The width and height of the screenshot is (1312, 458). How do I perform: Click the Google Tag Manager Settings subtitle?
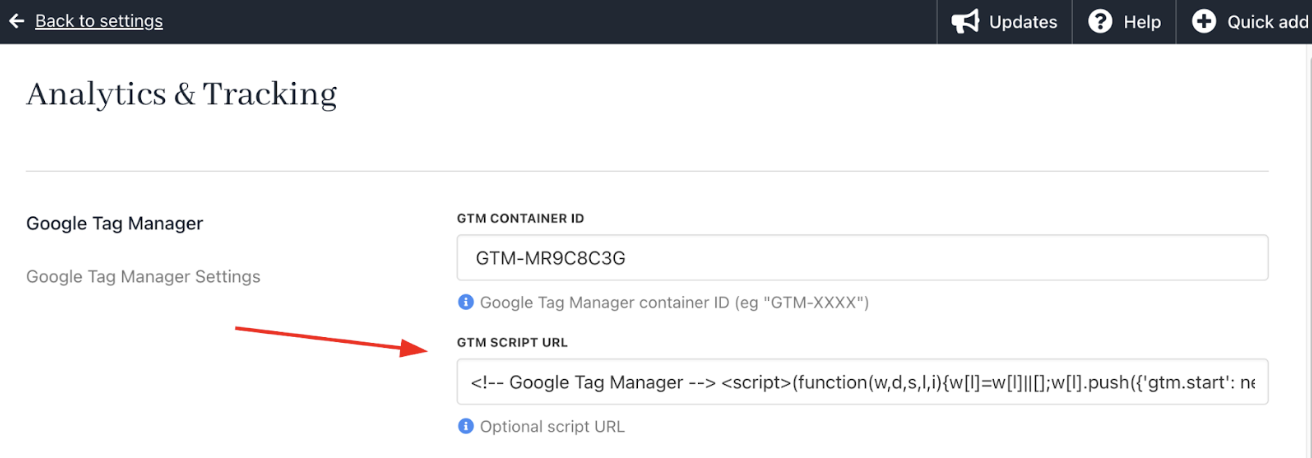[x=143, y=277]
